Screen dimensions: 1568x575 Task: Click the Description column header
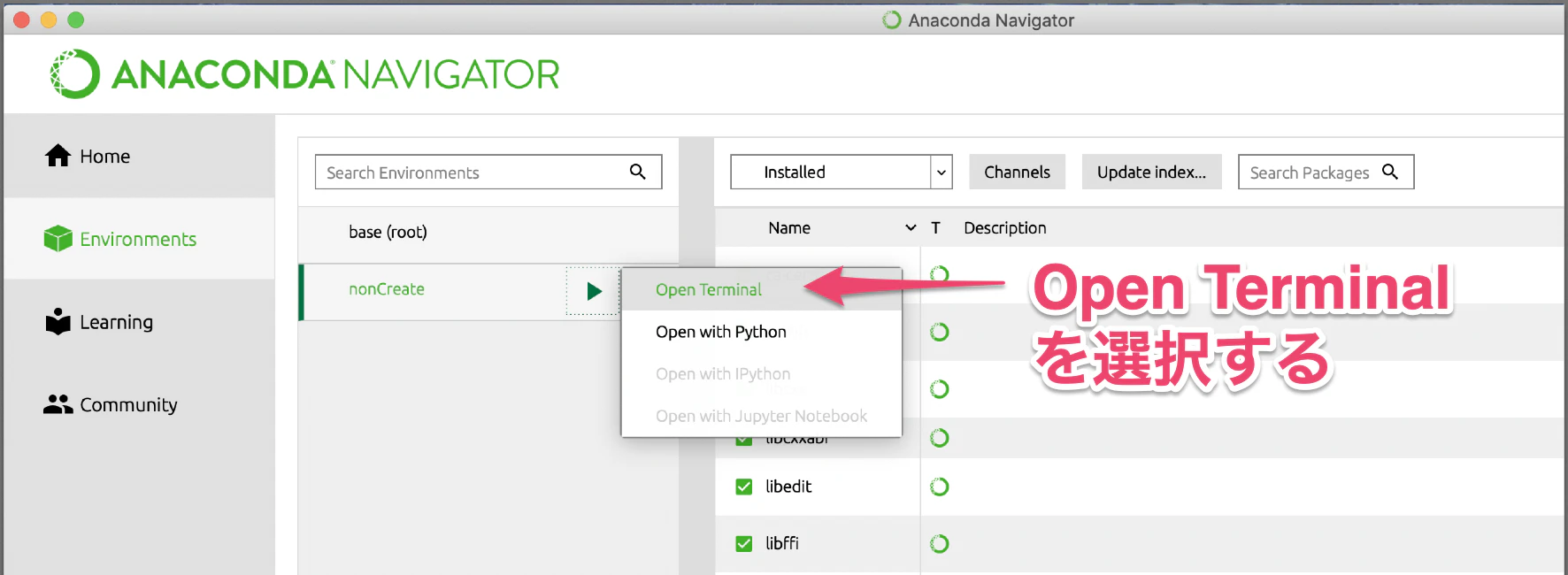pyautogui.click(x=1005, y=228)
